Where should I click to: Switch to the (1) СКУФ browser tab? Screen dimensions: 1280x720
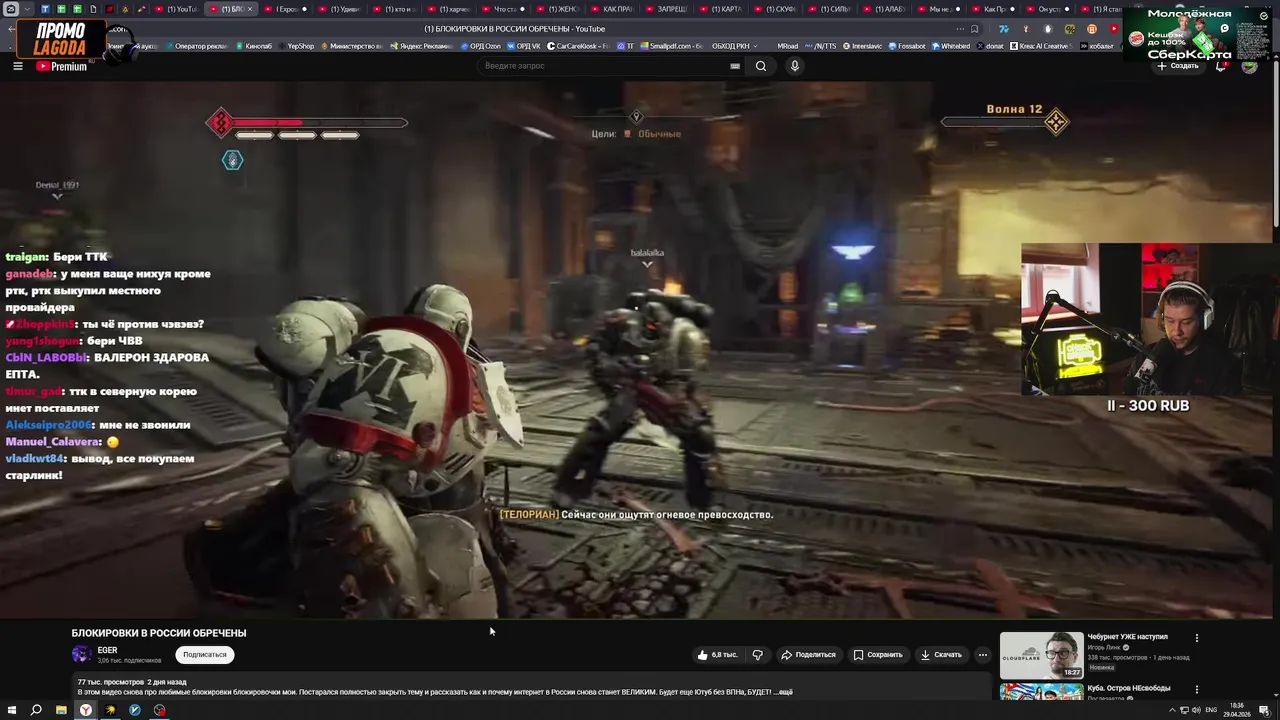[774, 9]
